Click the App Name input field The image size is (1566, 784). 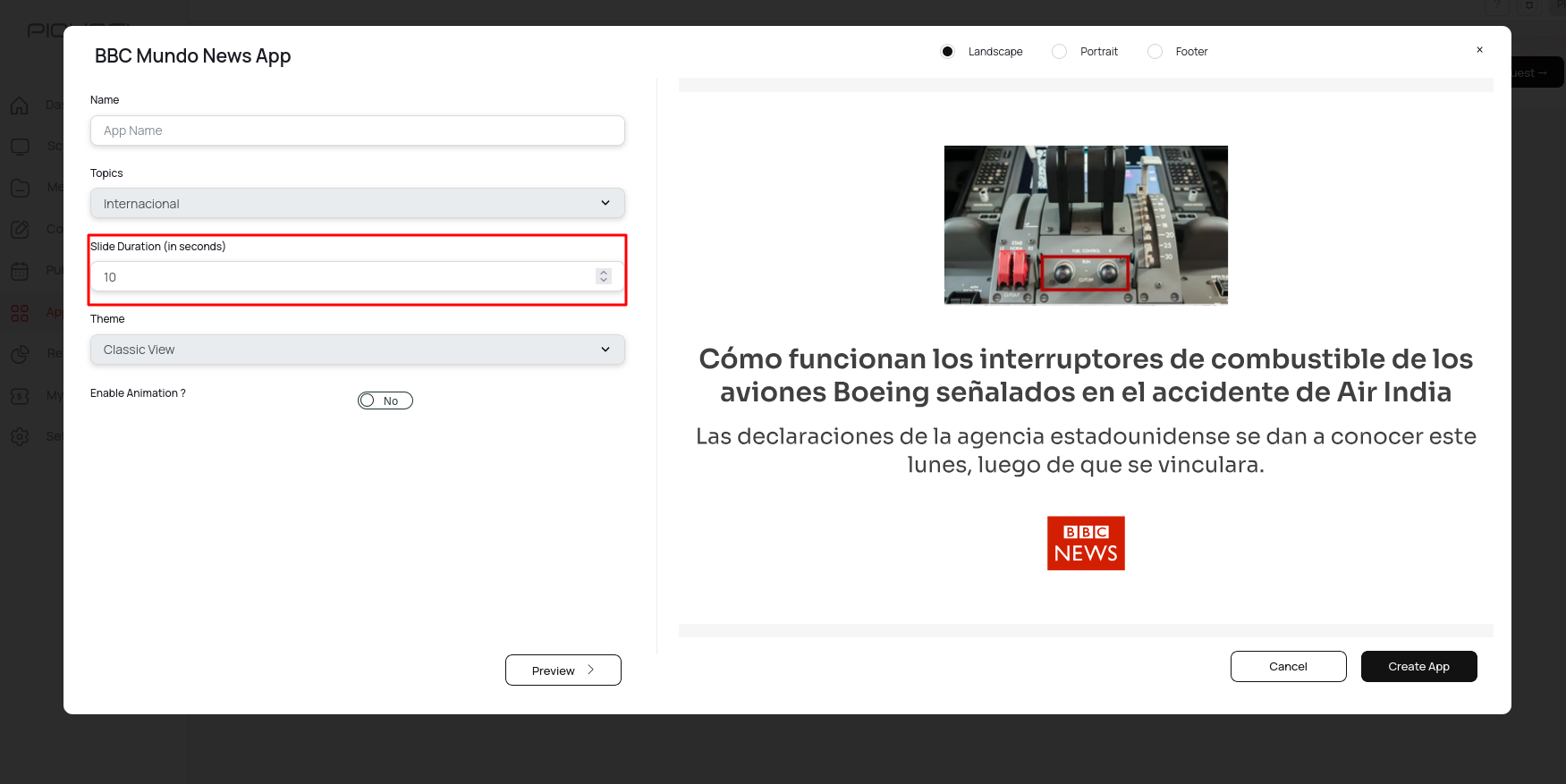(x=358, y=131)
